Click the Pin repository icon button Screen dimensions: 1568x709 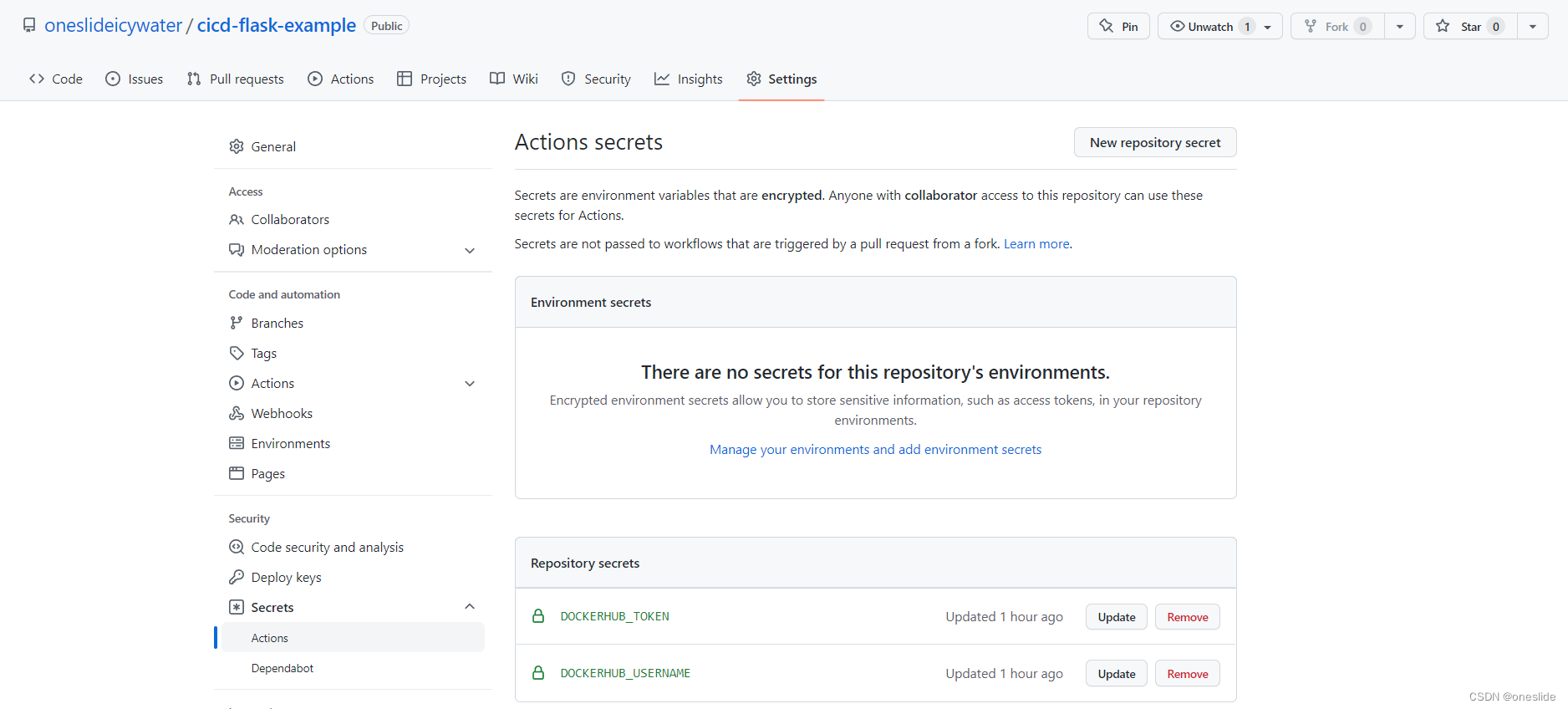(x=1107, y=26)
